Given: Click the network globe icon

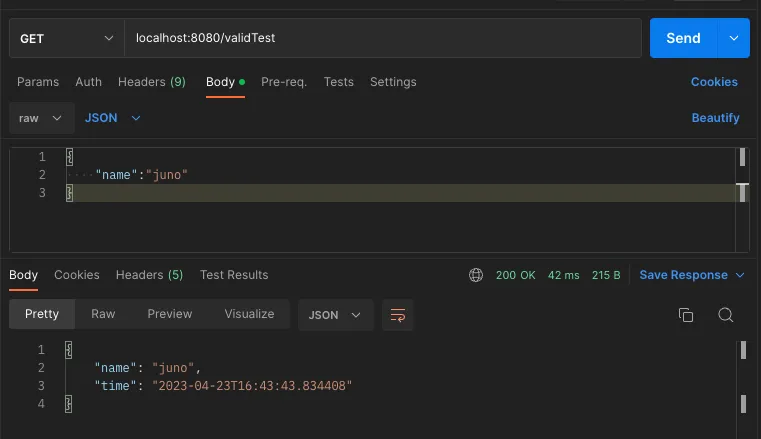Looking at the screenshot, I should (476, 275).
